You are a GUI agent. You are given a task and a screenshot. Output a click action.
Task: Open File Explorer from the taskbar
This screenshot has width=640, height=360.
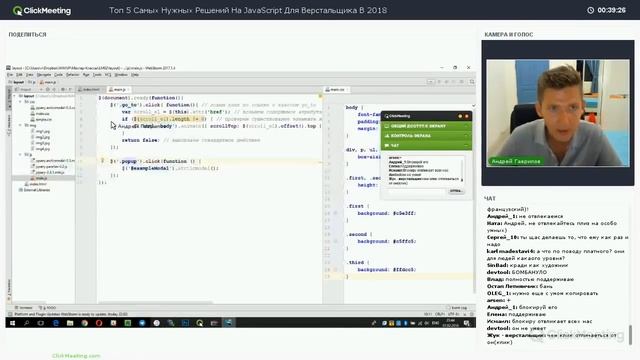[70, 323]
